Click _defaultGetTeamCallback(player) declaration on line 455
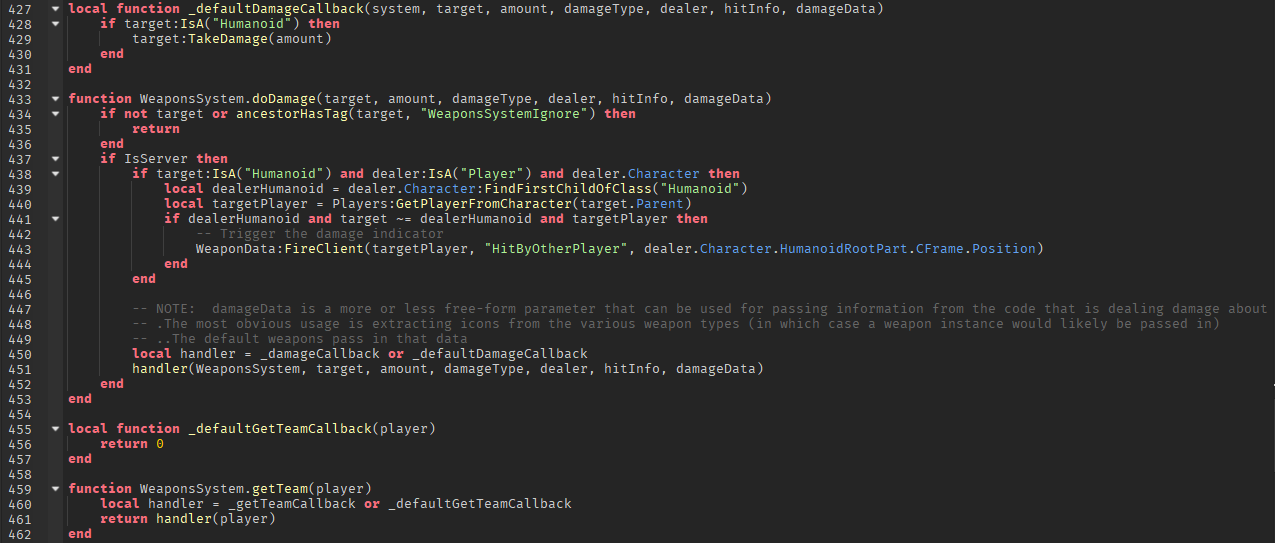The height and width of the screenshot is (543, 1275). pyautogui.click(x=311, y=428)
